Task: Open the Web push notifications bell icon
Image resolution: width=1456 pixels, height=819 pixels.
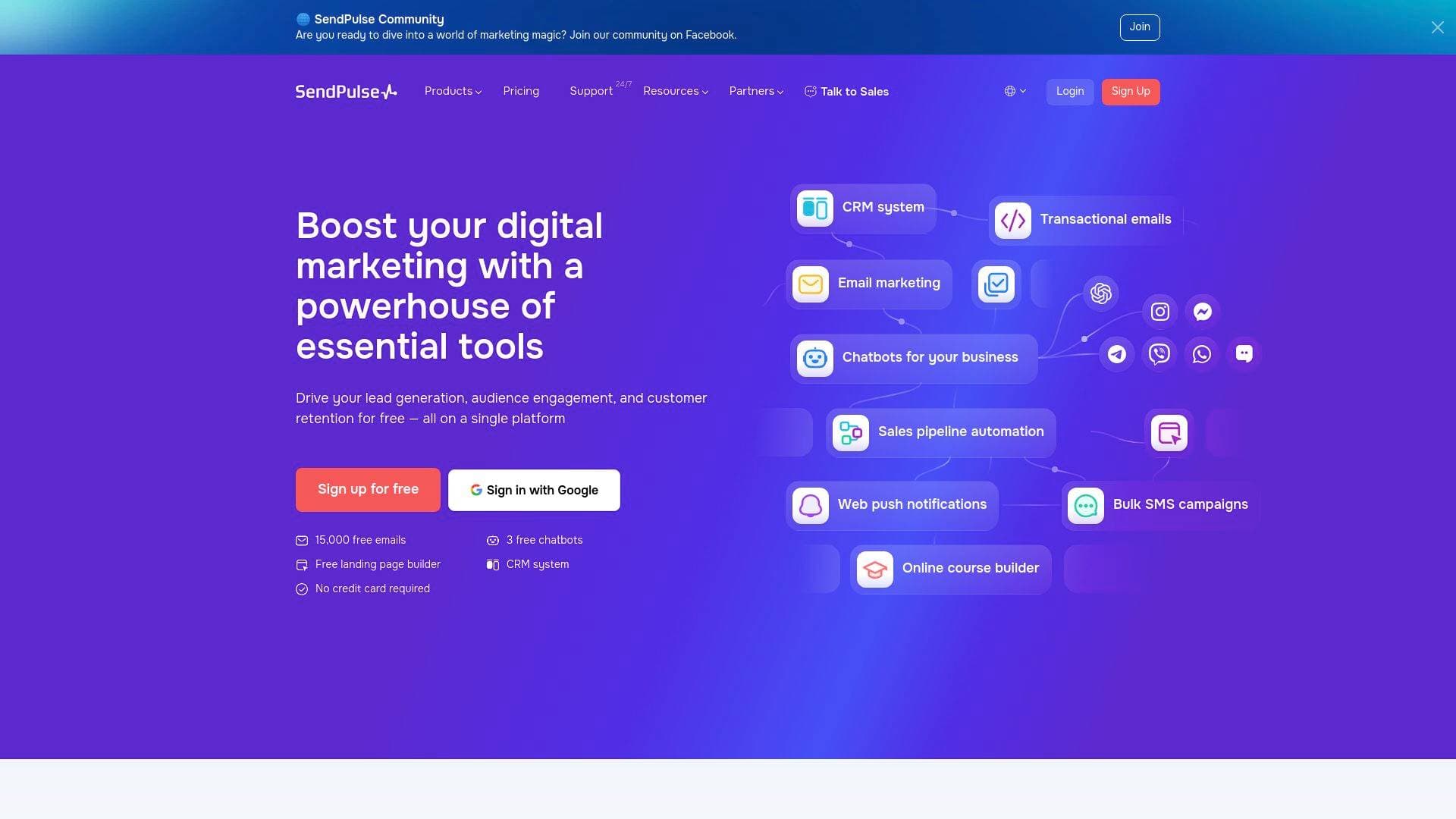Action: (x=809, y=505)
